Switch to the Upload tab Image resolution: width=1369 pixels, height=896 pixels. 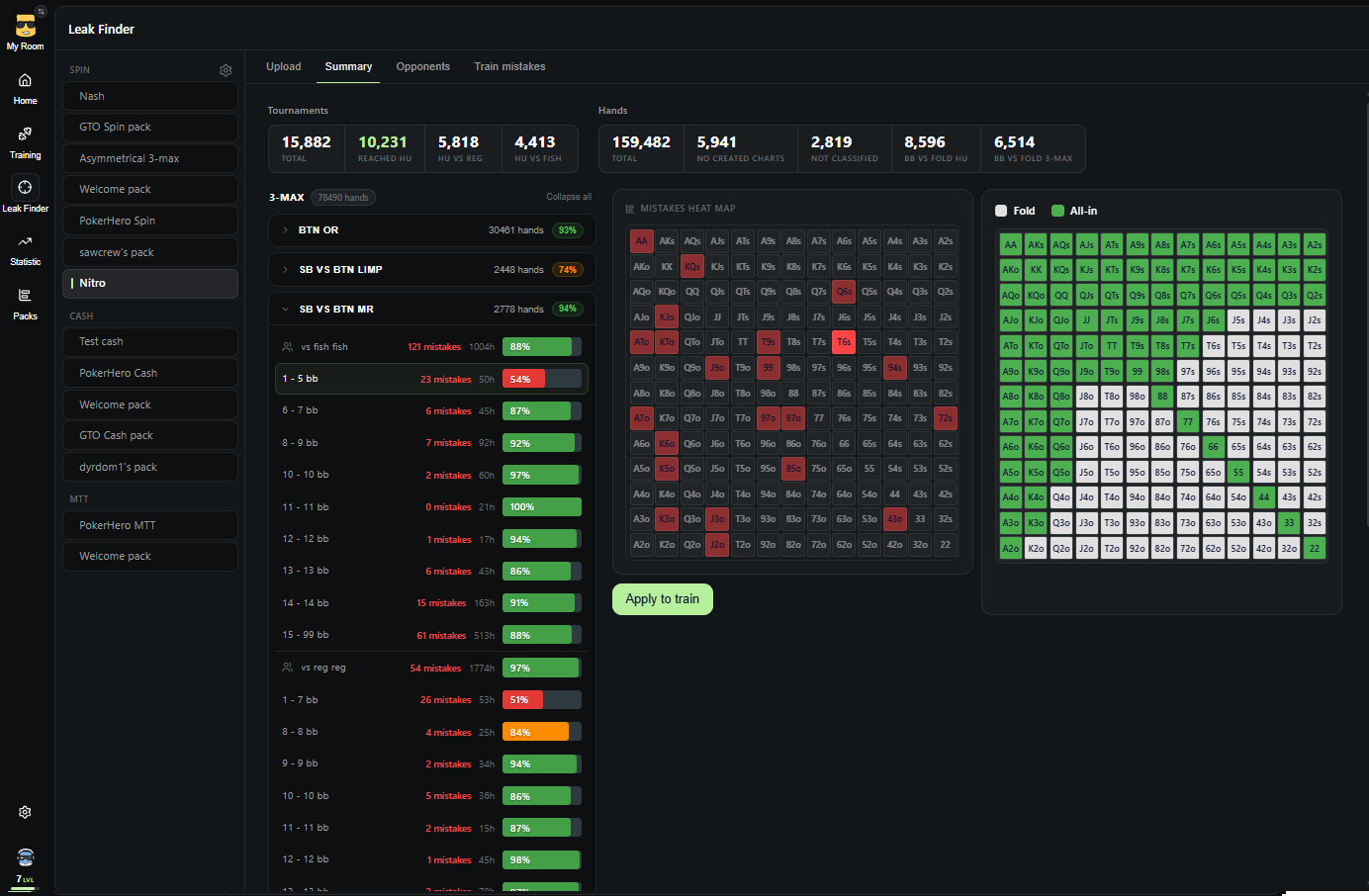tap(284, 66)
